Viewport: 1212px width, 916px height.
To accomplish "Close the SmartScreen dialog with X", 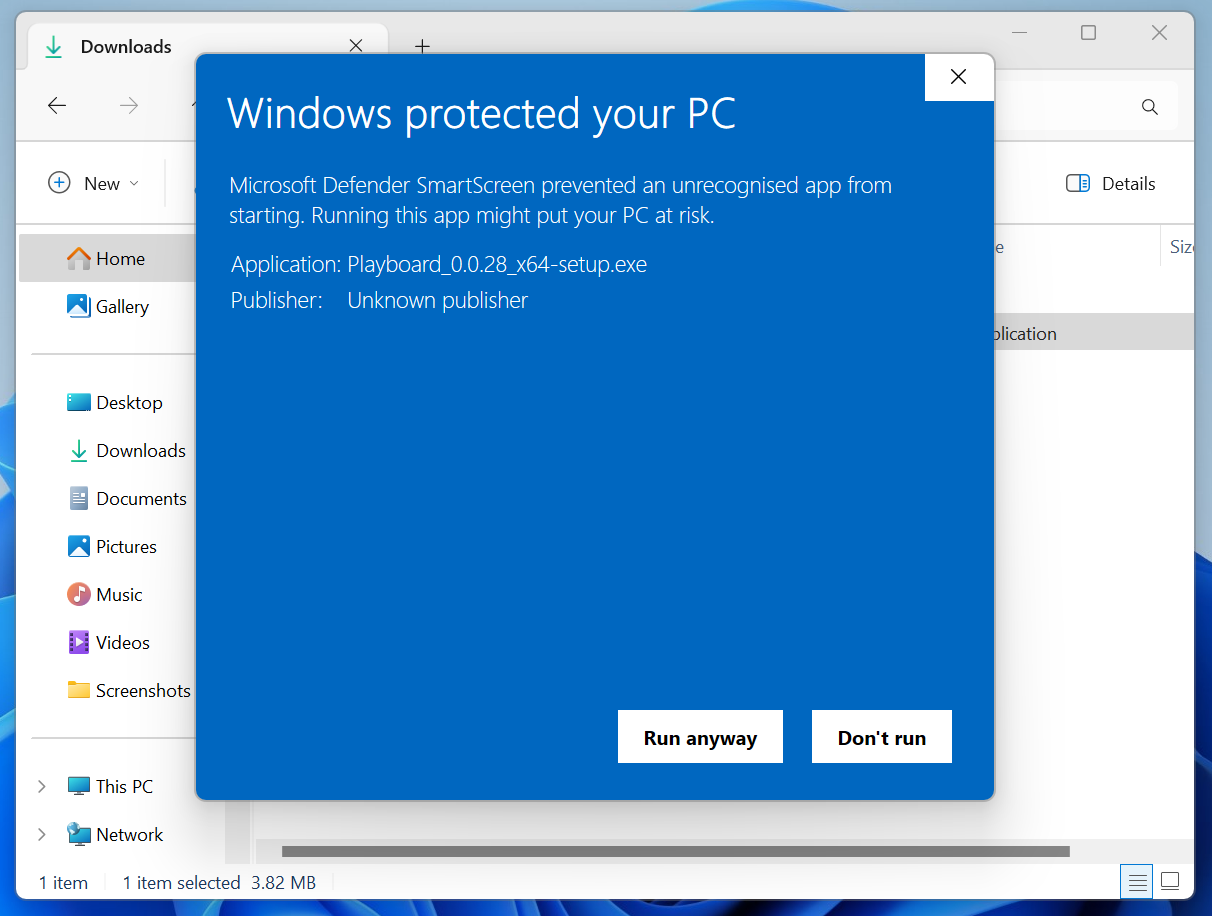I will tap(958, 77).
